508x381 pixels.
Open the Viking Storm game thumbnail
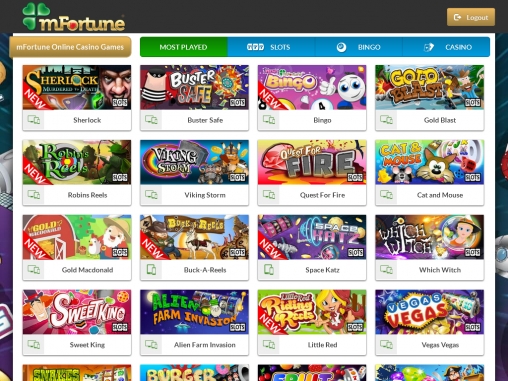pyautogui.click(x=194, y=162)
